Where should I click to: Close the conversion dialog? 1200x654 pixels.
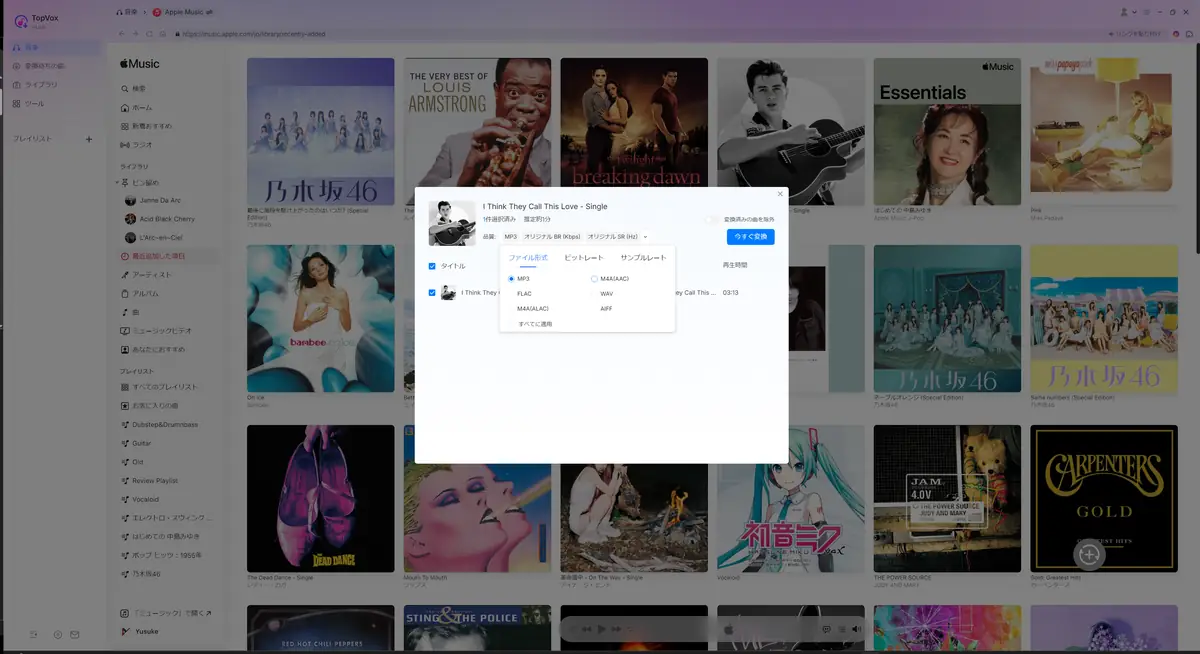coord(780,194)
